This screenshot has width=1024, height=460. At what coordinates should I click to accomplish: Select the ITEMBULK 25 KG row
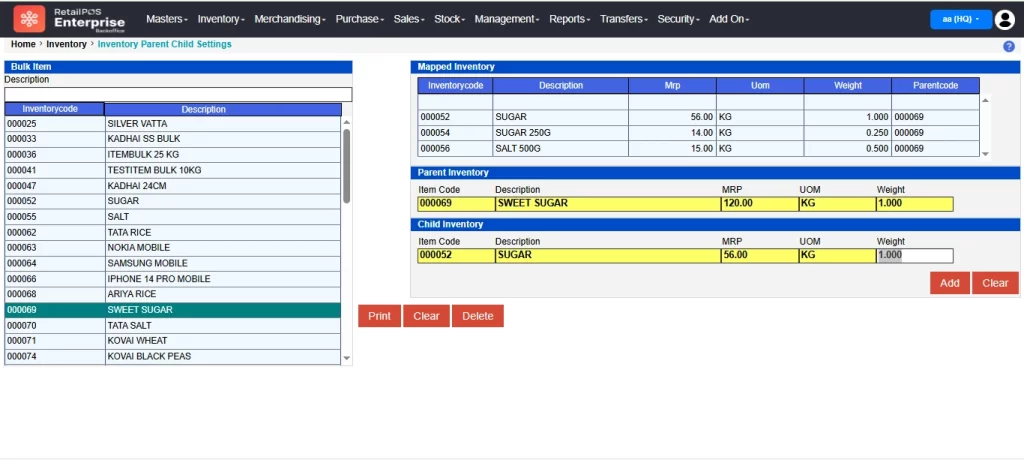[172, 155]
